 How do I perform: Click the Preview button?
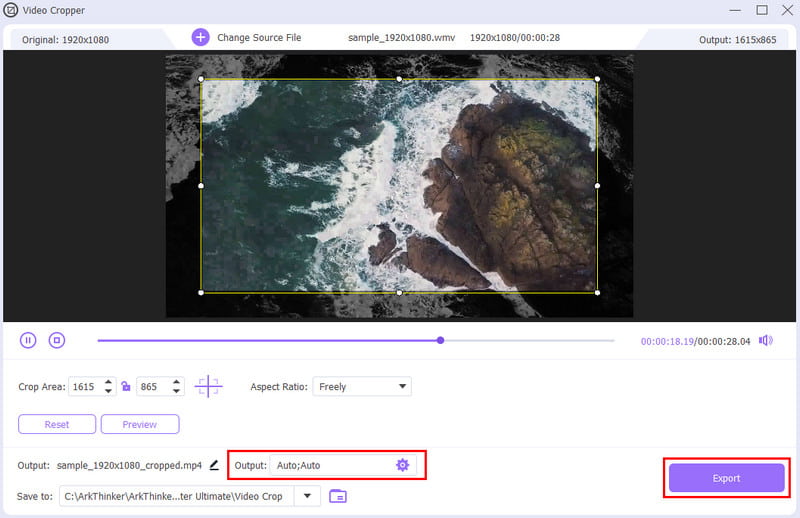click(x=140, y=424)
